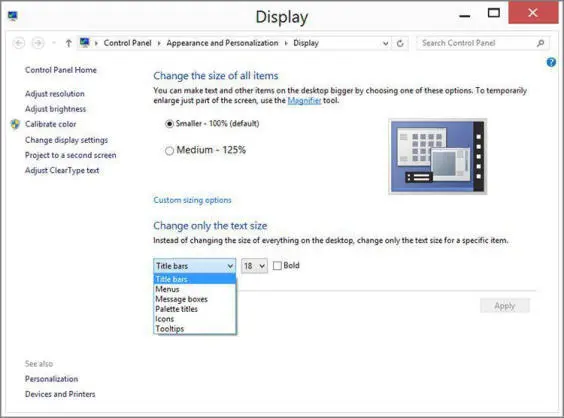This screenshot has height=418, width=564.
Task: Open the Magnifier tool link
Action: 304,100
